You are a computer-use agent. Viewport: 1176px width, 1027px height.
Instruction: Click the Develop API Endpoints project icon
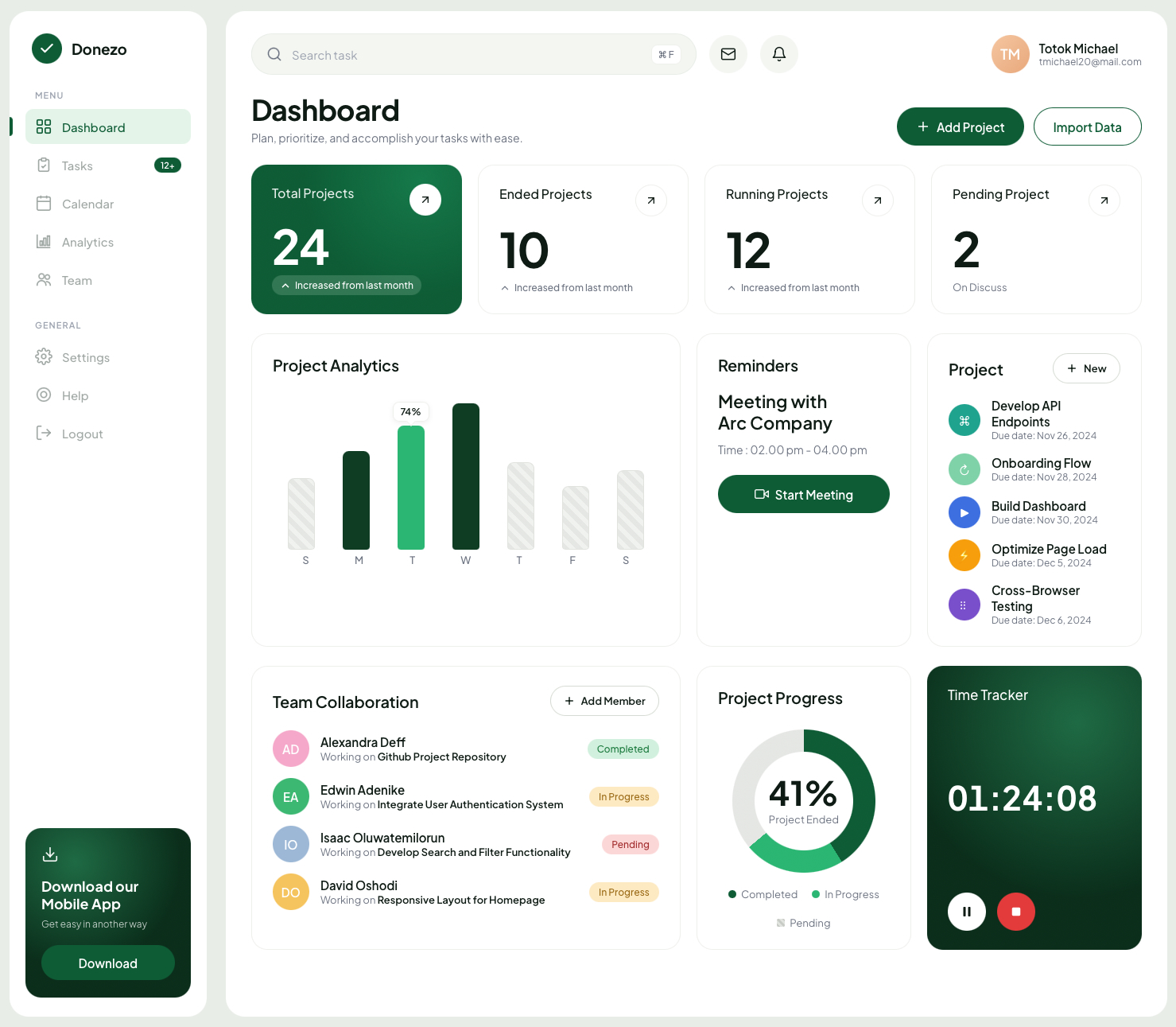coord(964,421)
